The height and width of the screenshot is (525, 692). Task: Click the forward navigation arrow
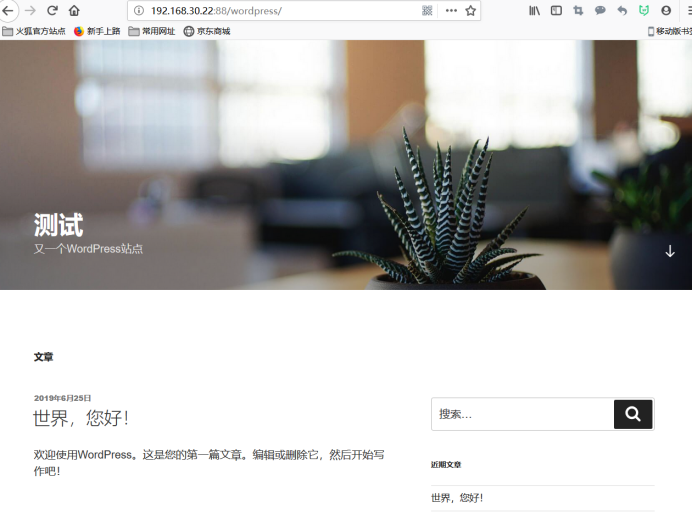[30, 10]
